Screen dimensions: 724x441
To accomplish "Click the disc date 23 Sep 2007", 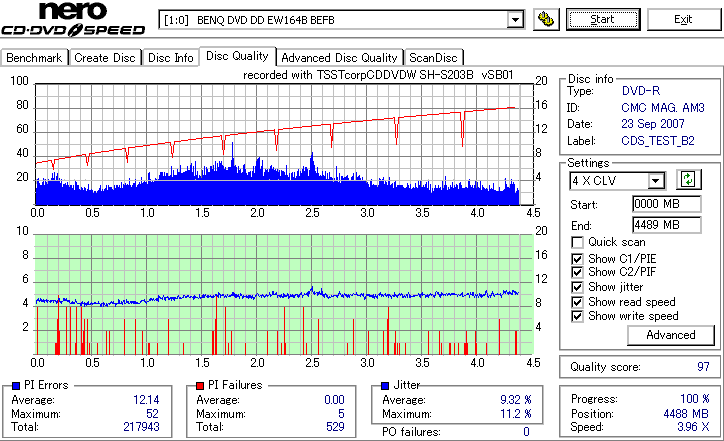I will [652, 124].
